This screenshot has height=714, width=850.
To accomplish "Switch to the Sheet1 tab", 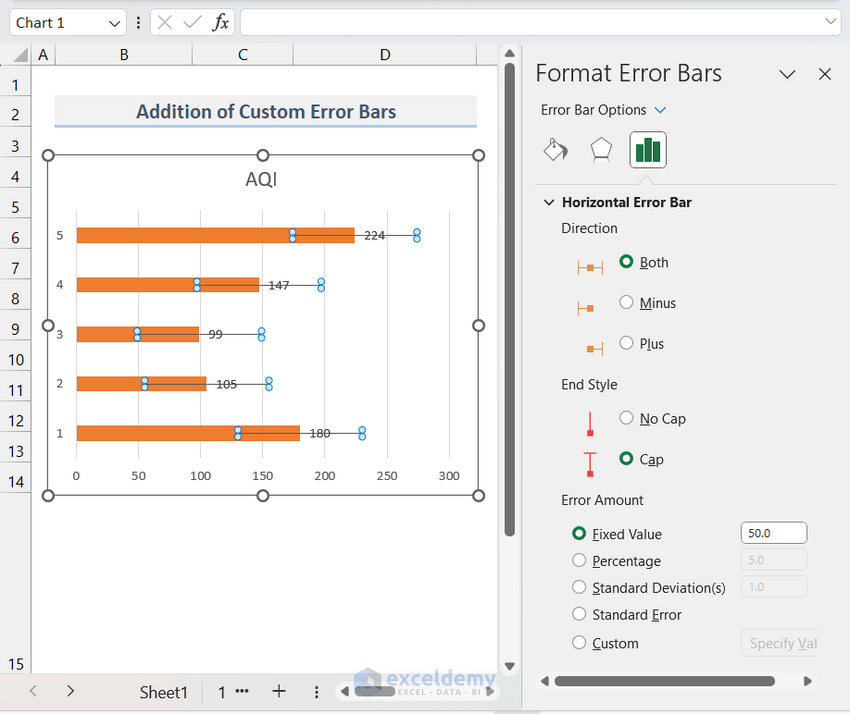I will click(x=163, y=691).
